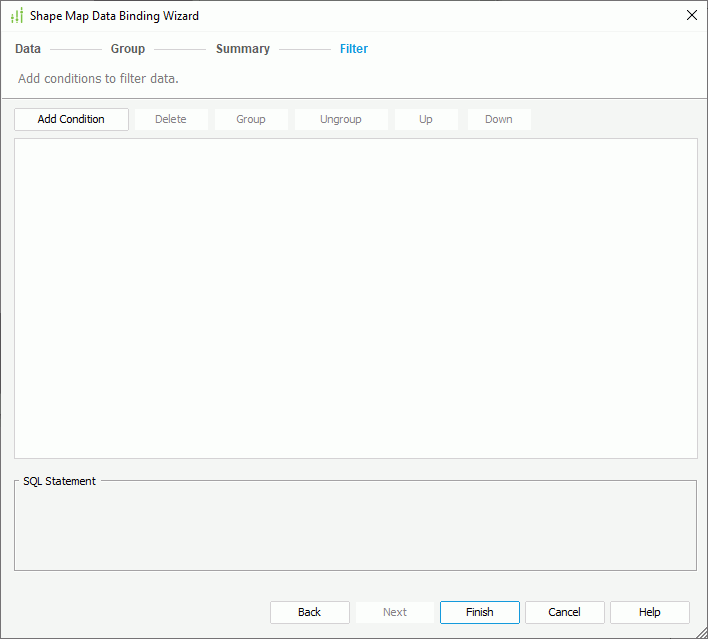
Task: Cancel the wizard
Action: click(565, 612)
